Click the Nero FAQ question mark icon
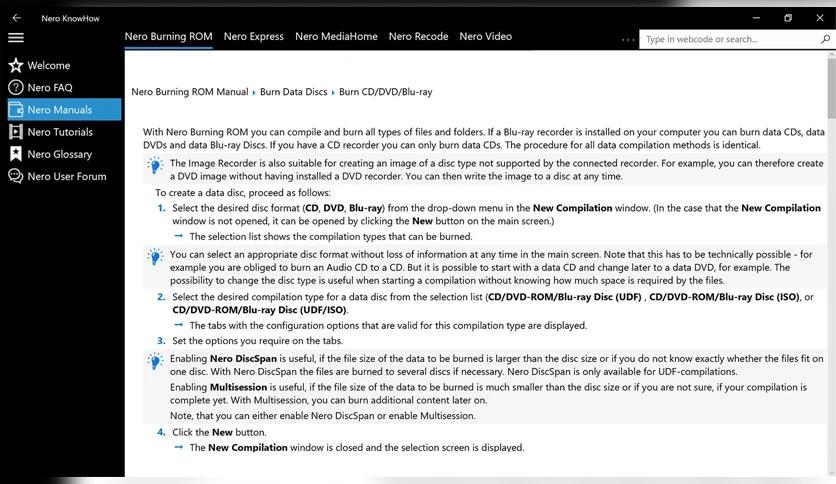 (15, 87)
